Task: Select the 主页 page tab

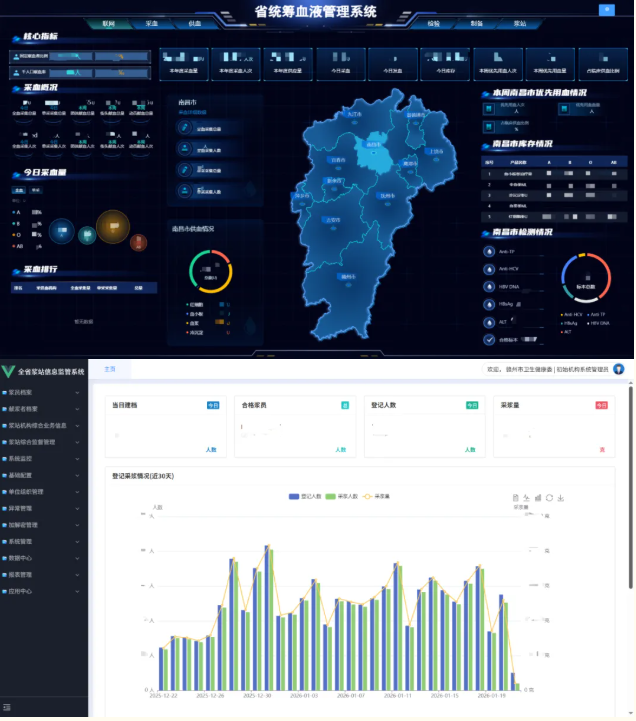Action: click(110, 370)
